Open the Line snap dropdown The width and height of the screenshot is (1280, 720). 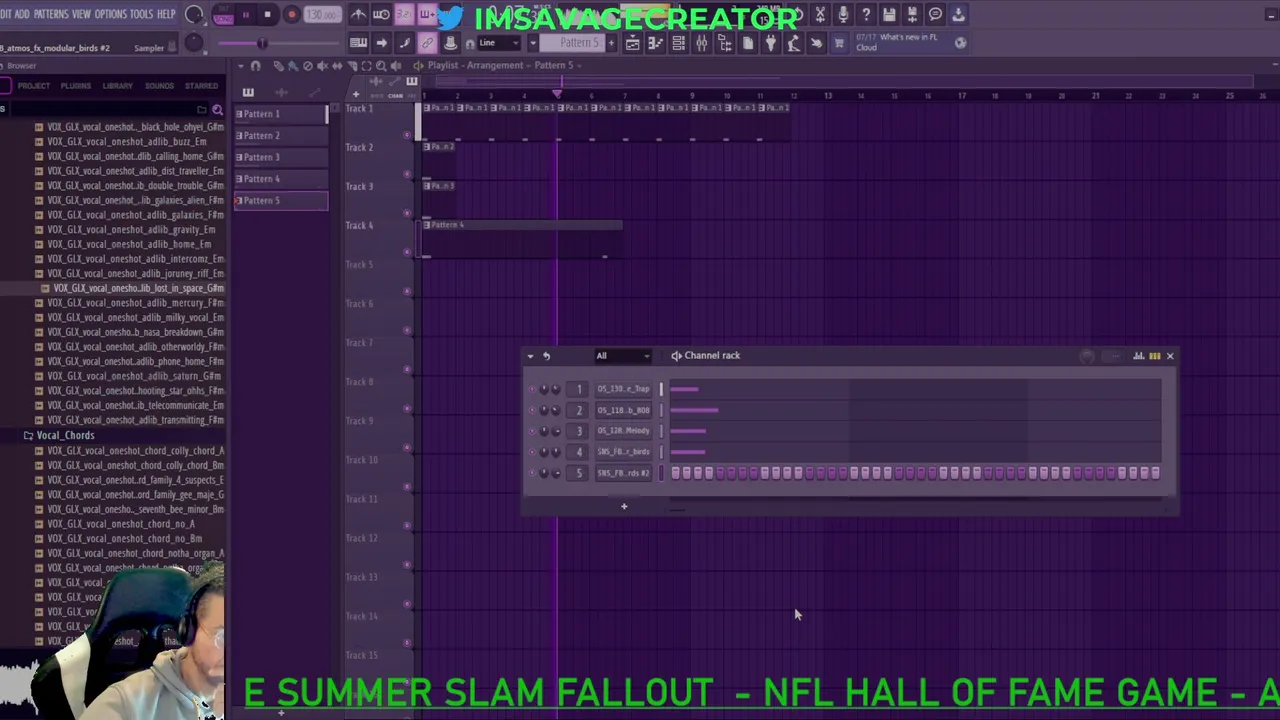[497, 43]
